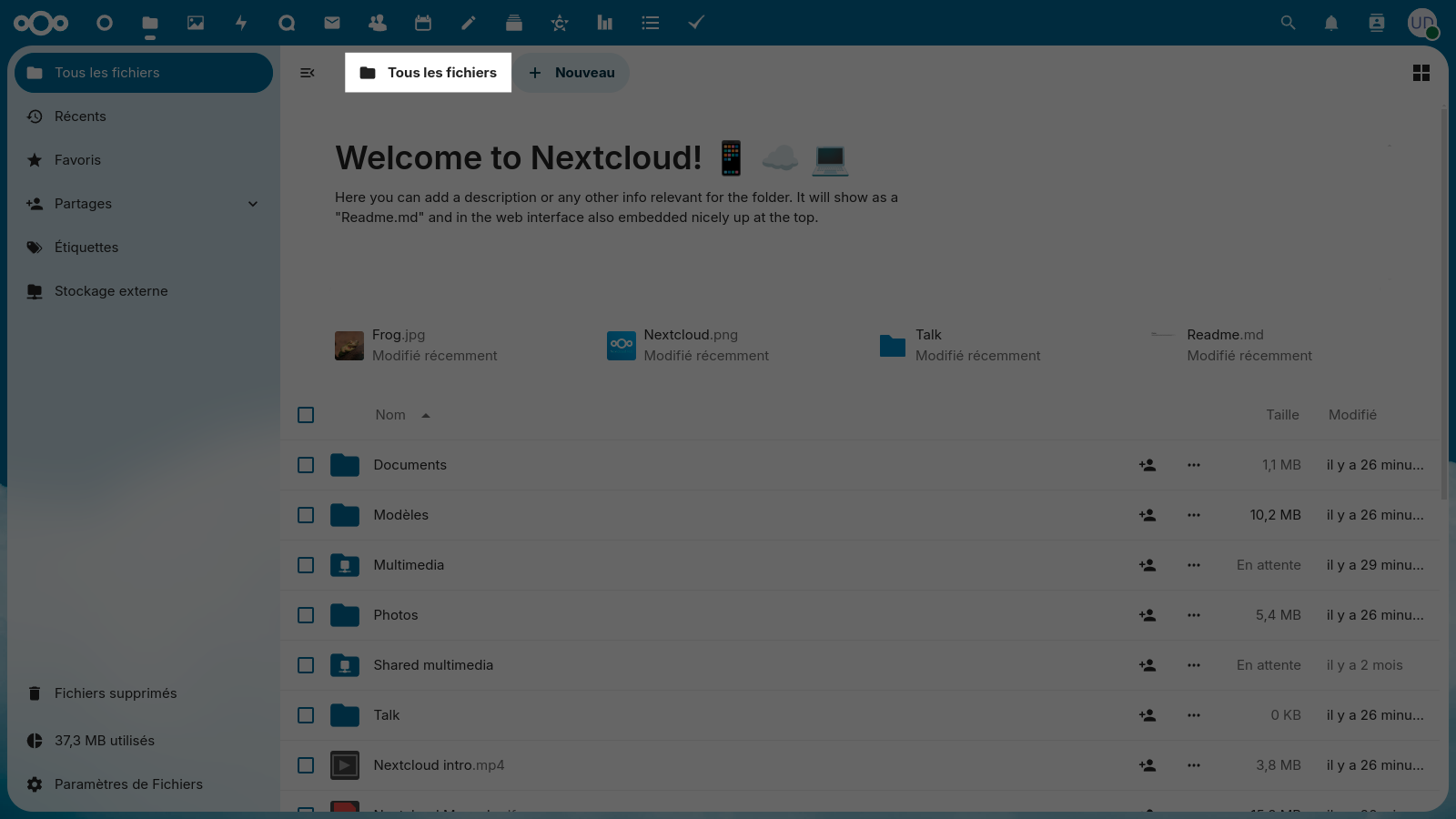Open actions menu for Photos
This screenshot has height=819, width=1456.
[1194, 615]
